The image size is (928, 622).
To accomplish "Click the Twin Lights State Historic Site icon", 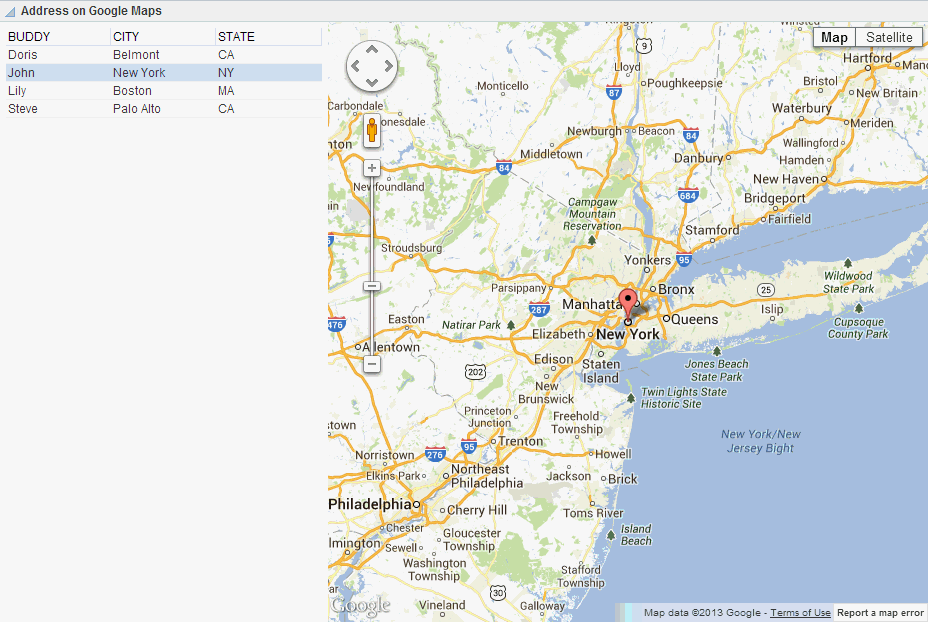I will pos(631,398).
